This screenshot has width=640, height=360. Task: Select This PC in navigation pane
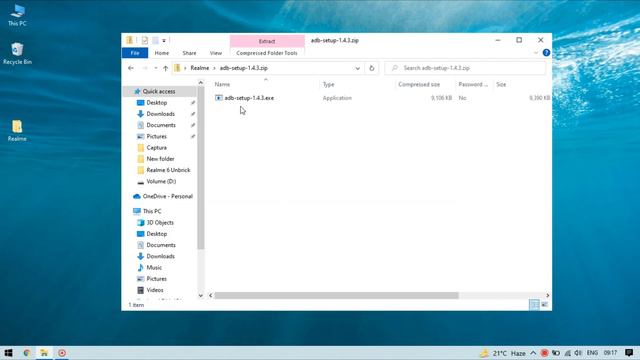(x=152, y=211)
